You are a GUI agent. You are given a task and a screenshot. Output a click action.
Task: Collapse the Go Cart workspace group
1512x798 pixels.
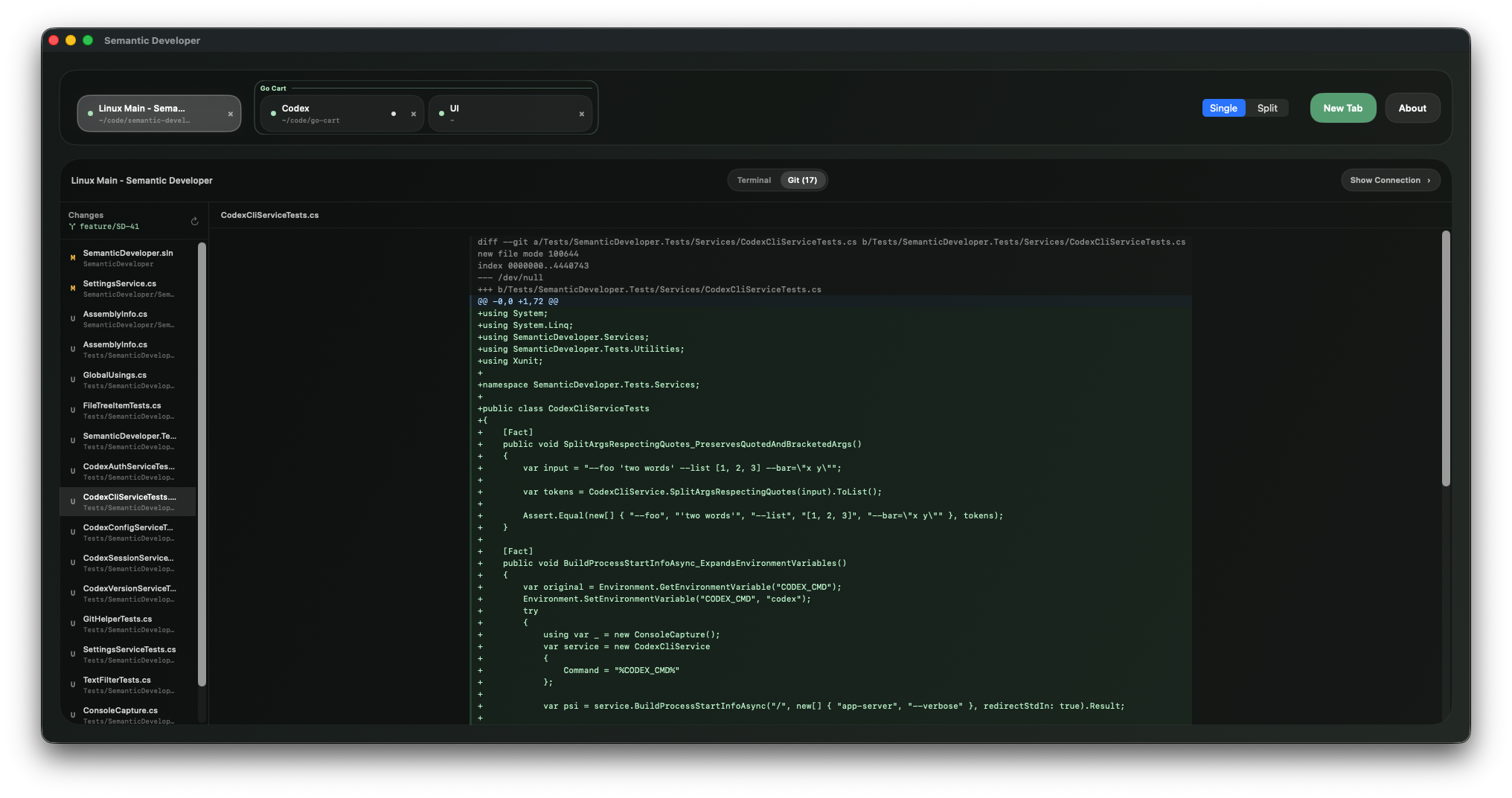point(273,88)
